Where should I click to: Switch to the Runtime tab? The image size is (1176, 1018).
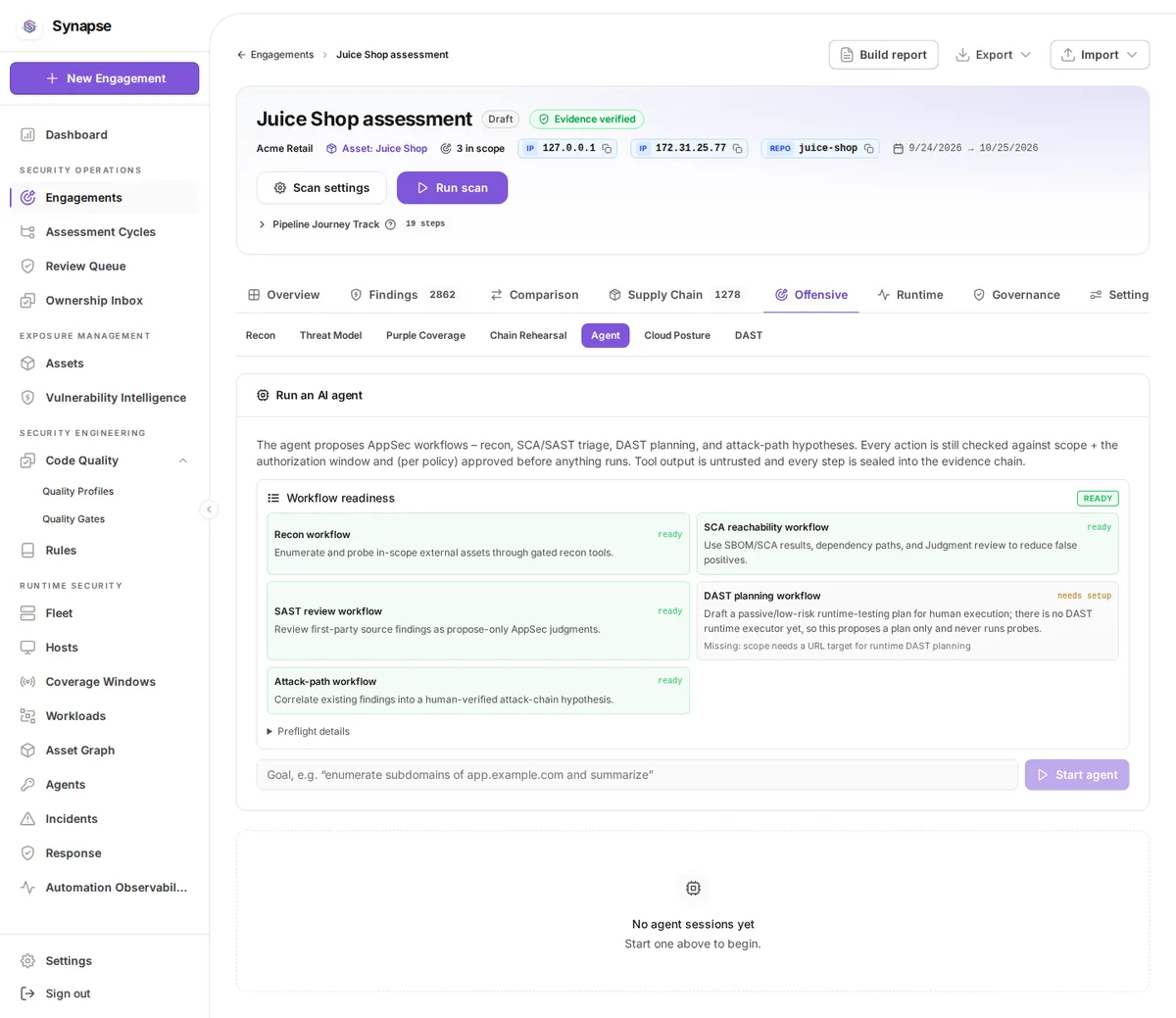point(910,295)
